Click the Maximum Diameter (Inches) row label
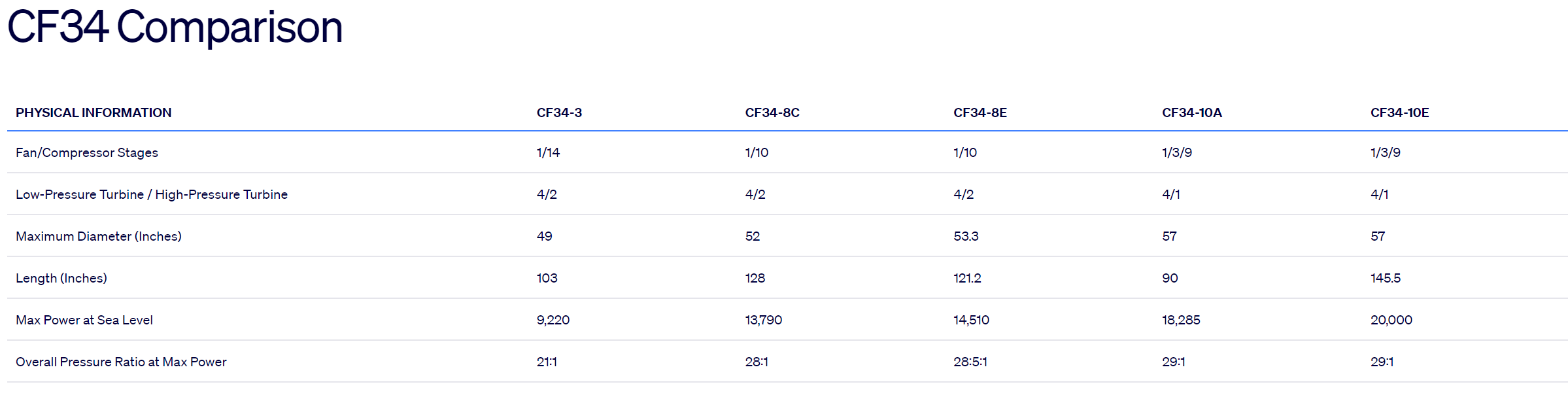 [99, 236]
